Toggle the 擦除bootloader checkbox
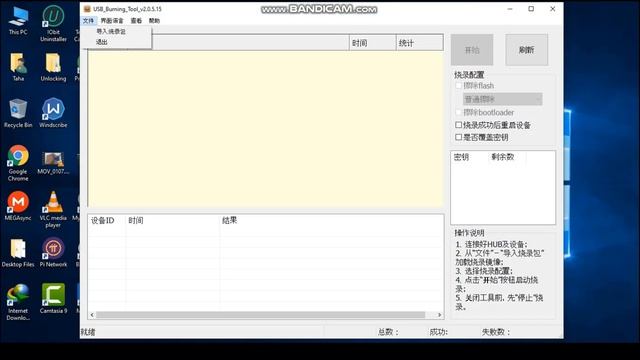This screenshot has width=640, height=360. click(x=458, y=112)
